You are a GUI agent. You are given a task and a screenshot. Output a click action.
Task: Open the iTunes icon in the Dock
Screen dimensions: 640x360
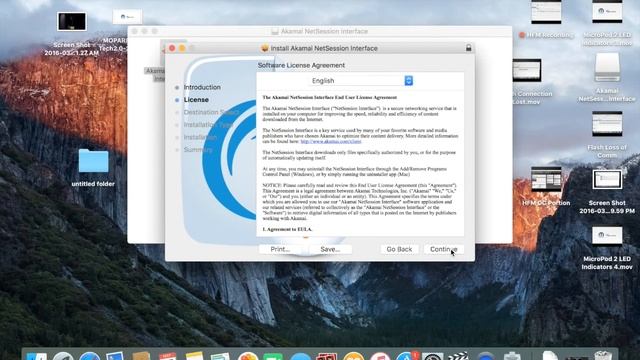[380, 356]
